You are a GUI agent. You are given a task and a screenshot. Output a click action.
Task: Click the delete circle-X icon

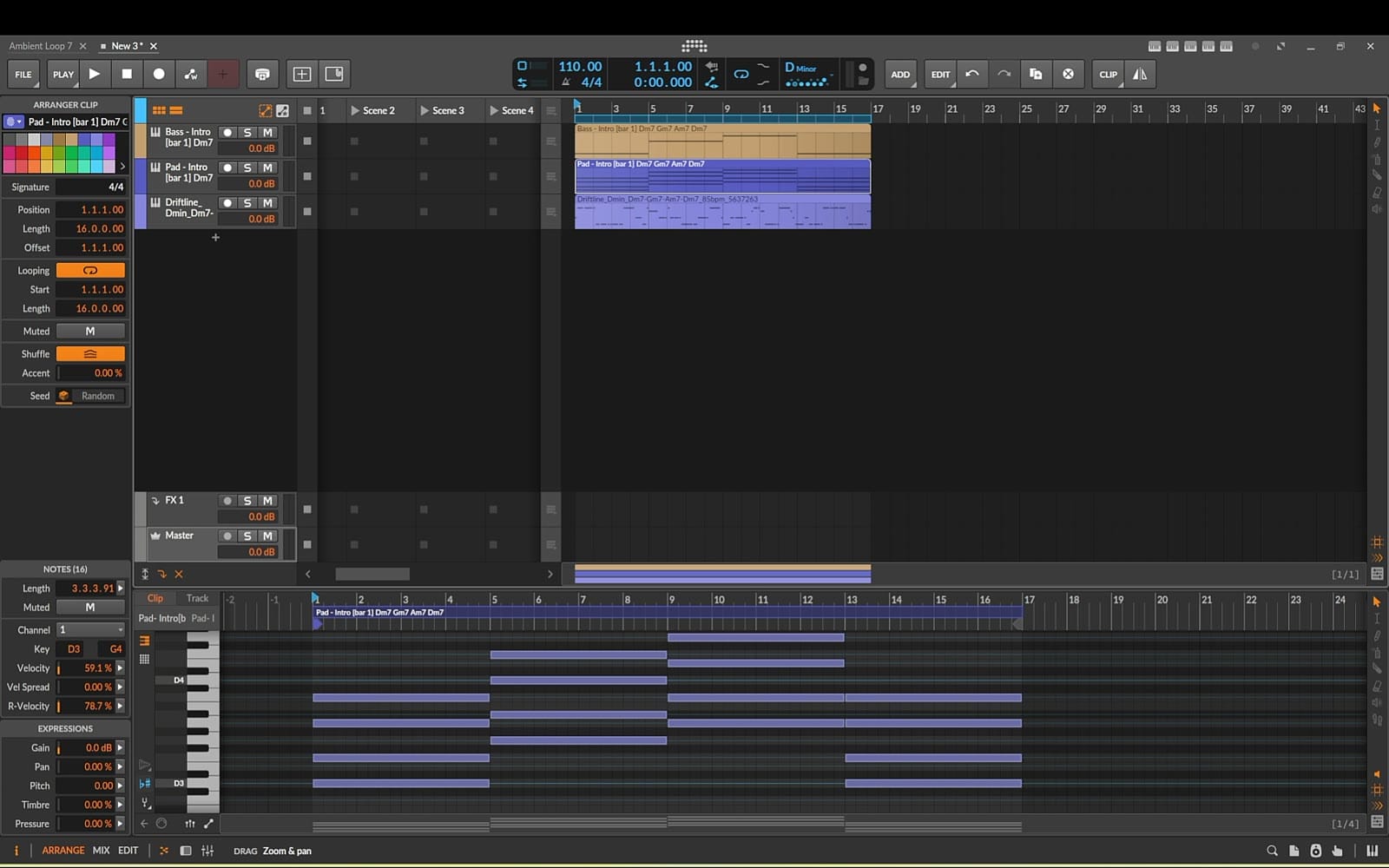pyautogui.click(x=1068, y=74)
